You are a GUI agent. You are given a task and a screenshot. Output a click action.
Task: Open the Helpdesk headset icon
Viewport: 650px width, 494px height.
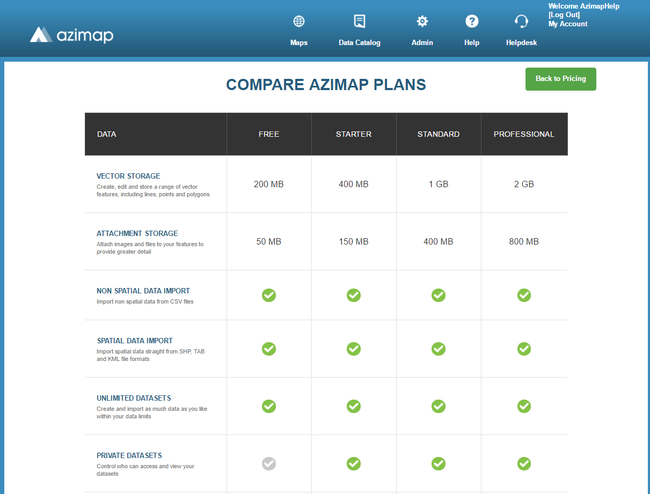521,21
